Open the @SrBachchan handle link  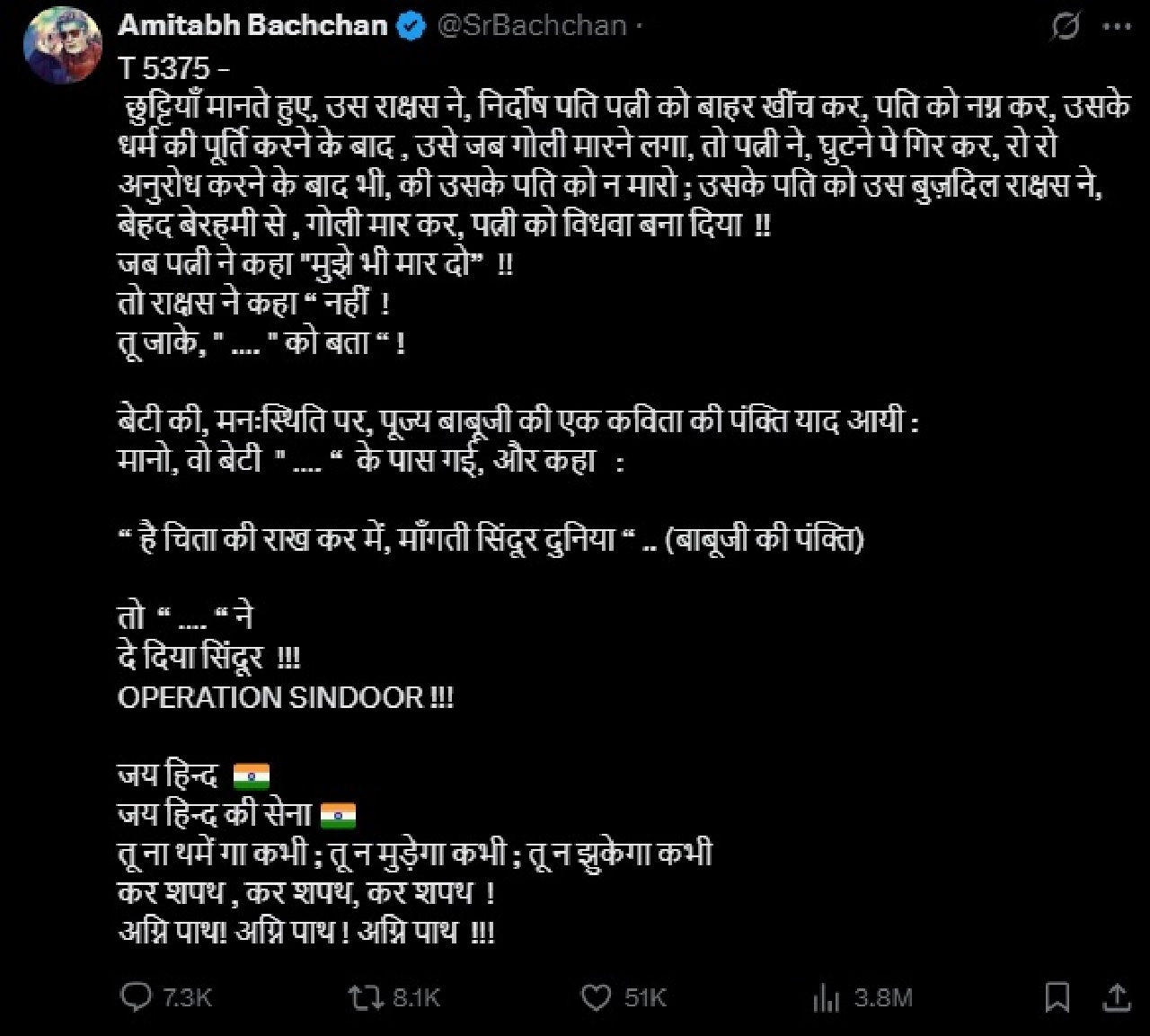click(531, 25)
